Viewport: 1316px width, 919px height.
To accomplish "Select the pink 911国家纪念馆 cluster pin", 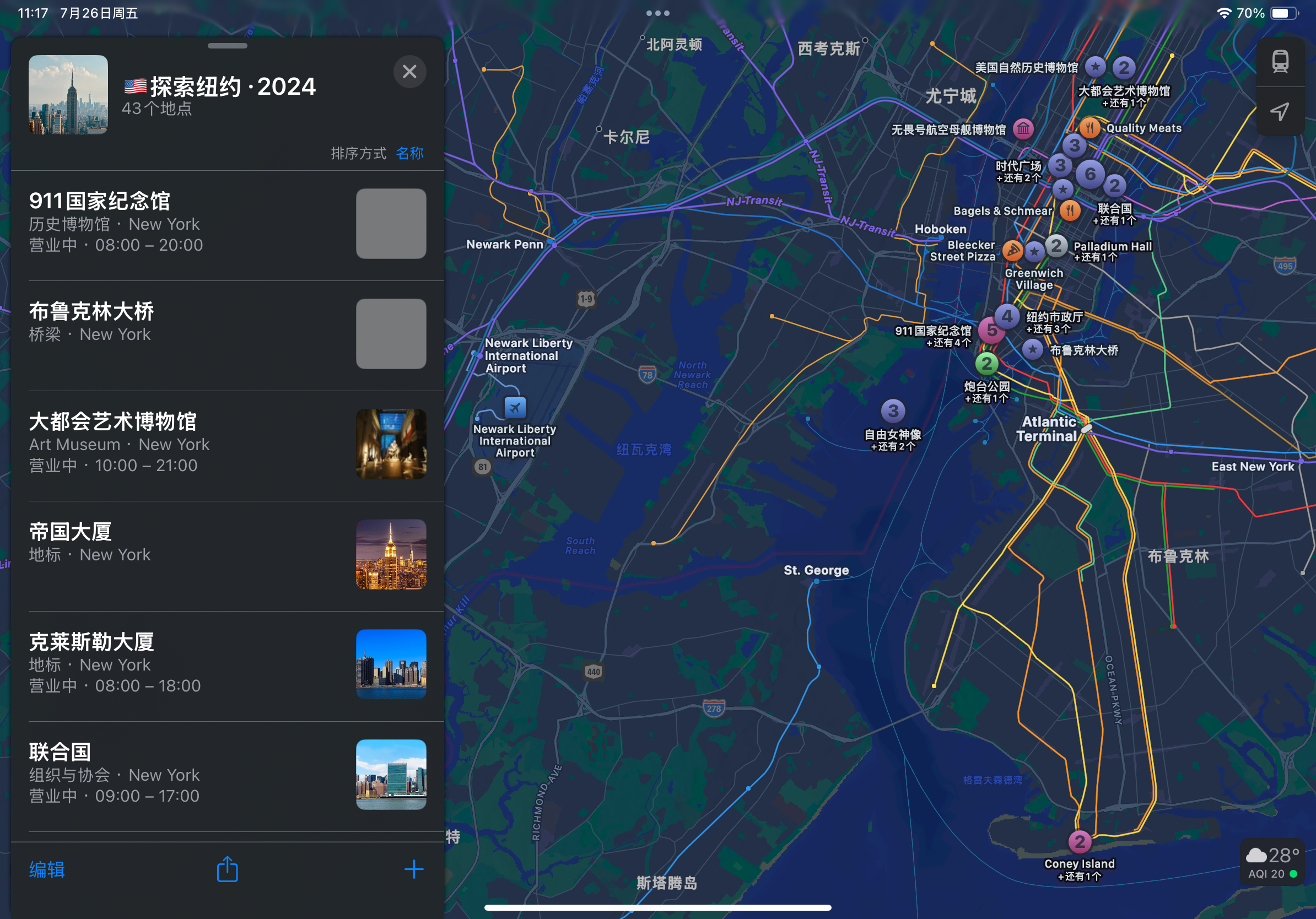I will tap(991, 330).
